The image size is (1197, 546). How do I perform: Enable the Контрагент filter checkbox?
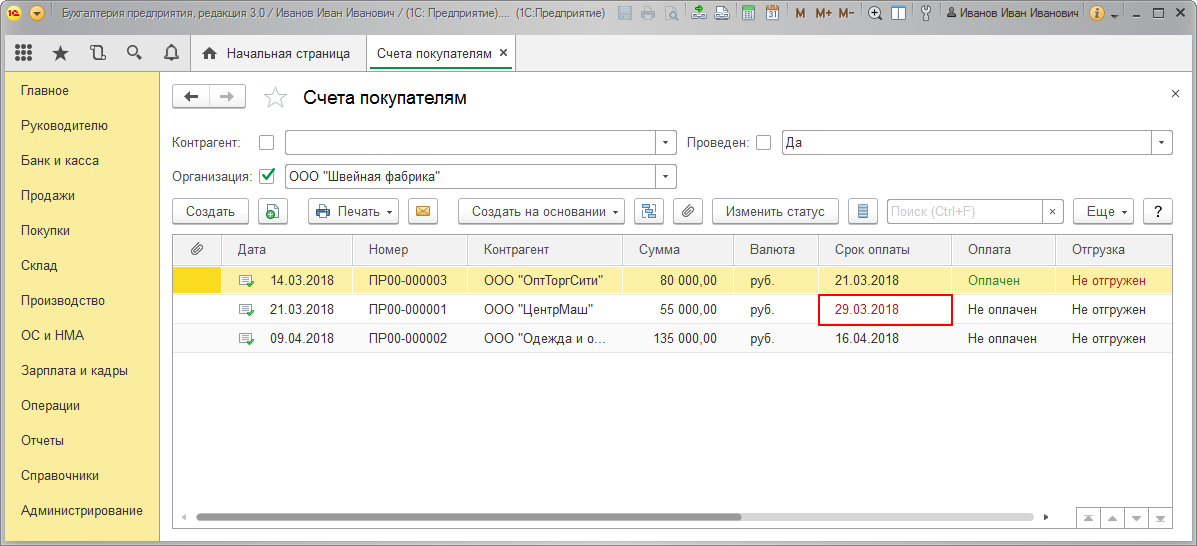[x=266, y=143]
